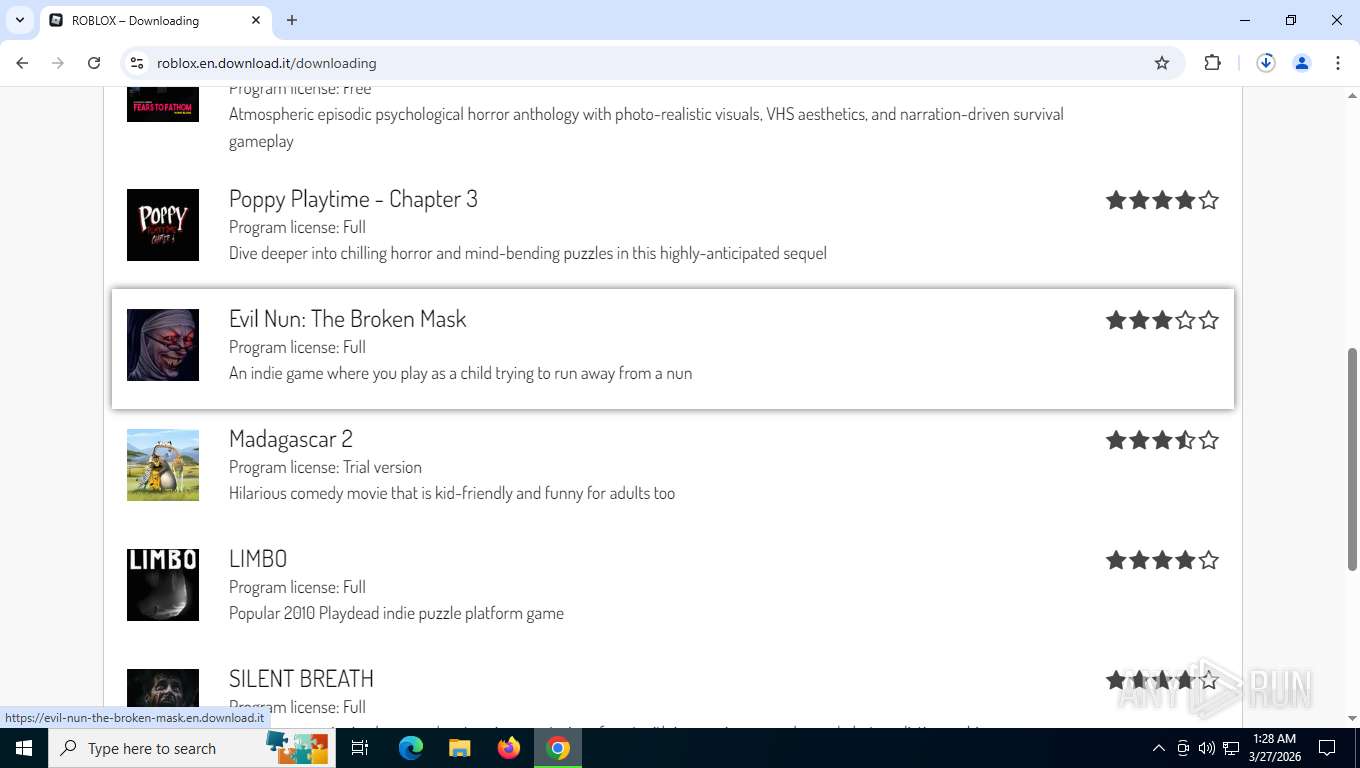This screenshot has height=768, width=1360.
Task: Open the taskbar clock and date
Action: (x=1274, y=748)
